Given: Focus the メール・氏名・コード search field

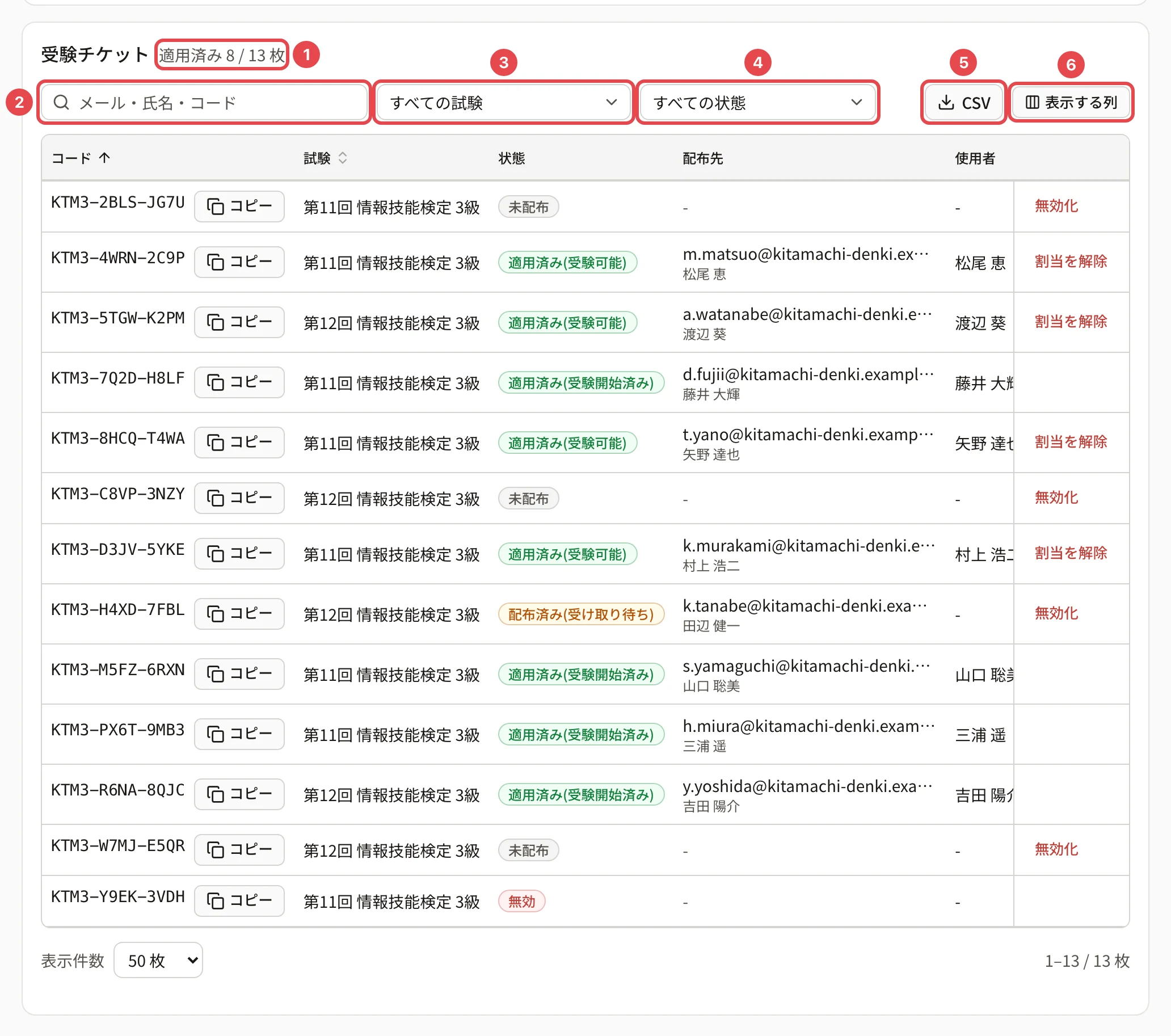Looking at the screenshot, I should point(204,103).
